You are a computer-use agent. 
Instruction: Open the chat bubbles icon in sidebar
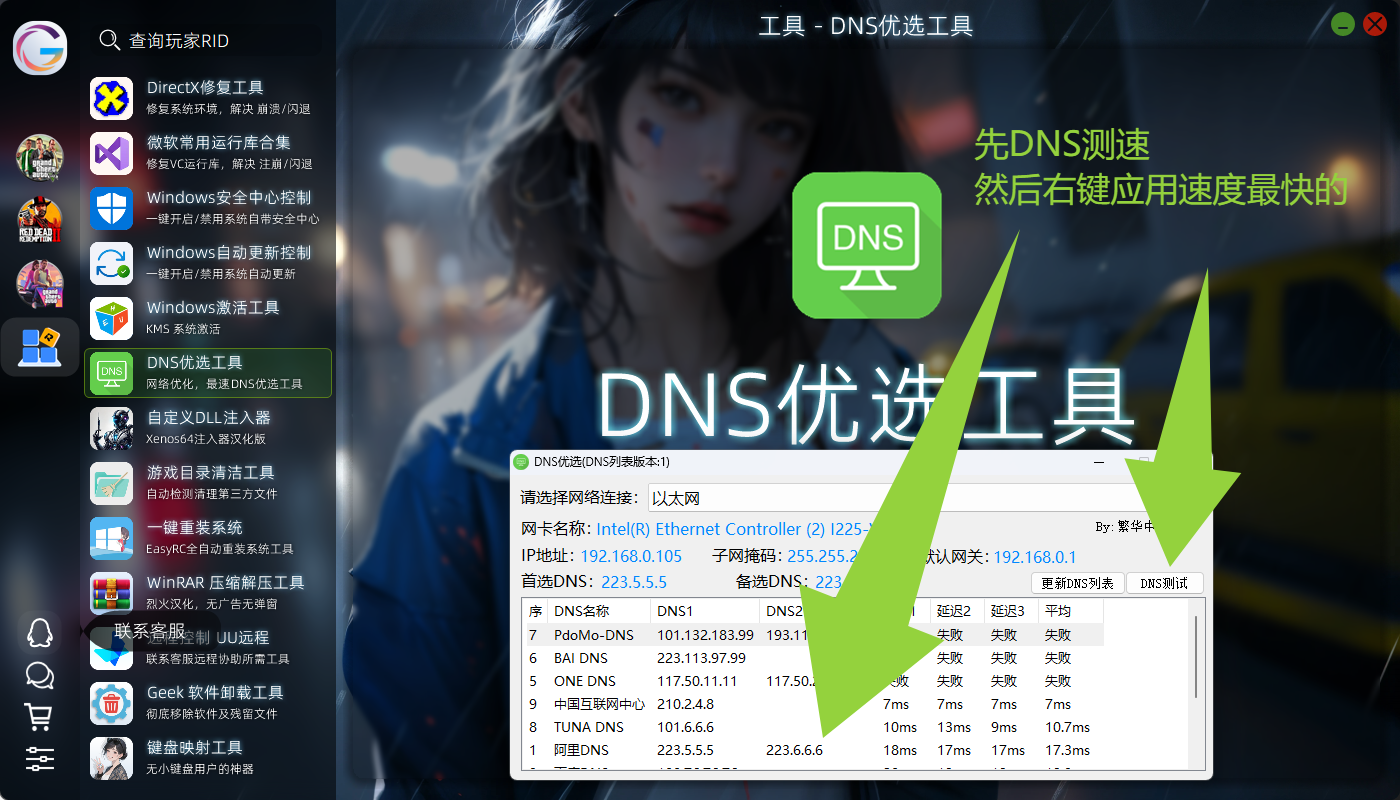(39, 676)
